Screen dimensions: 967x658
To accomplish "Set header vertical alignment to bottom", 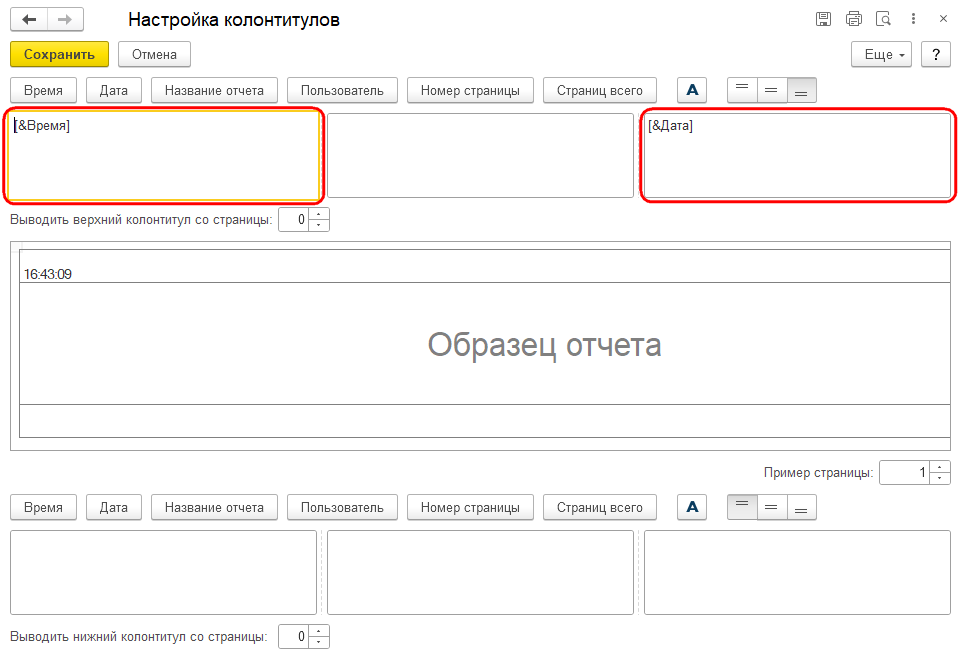I will [801, 91].
